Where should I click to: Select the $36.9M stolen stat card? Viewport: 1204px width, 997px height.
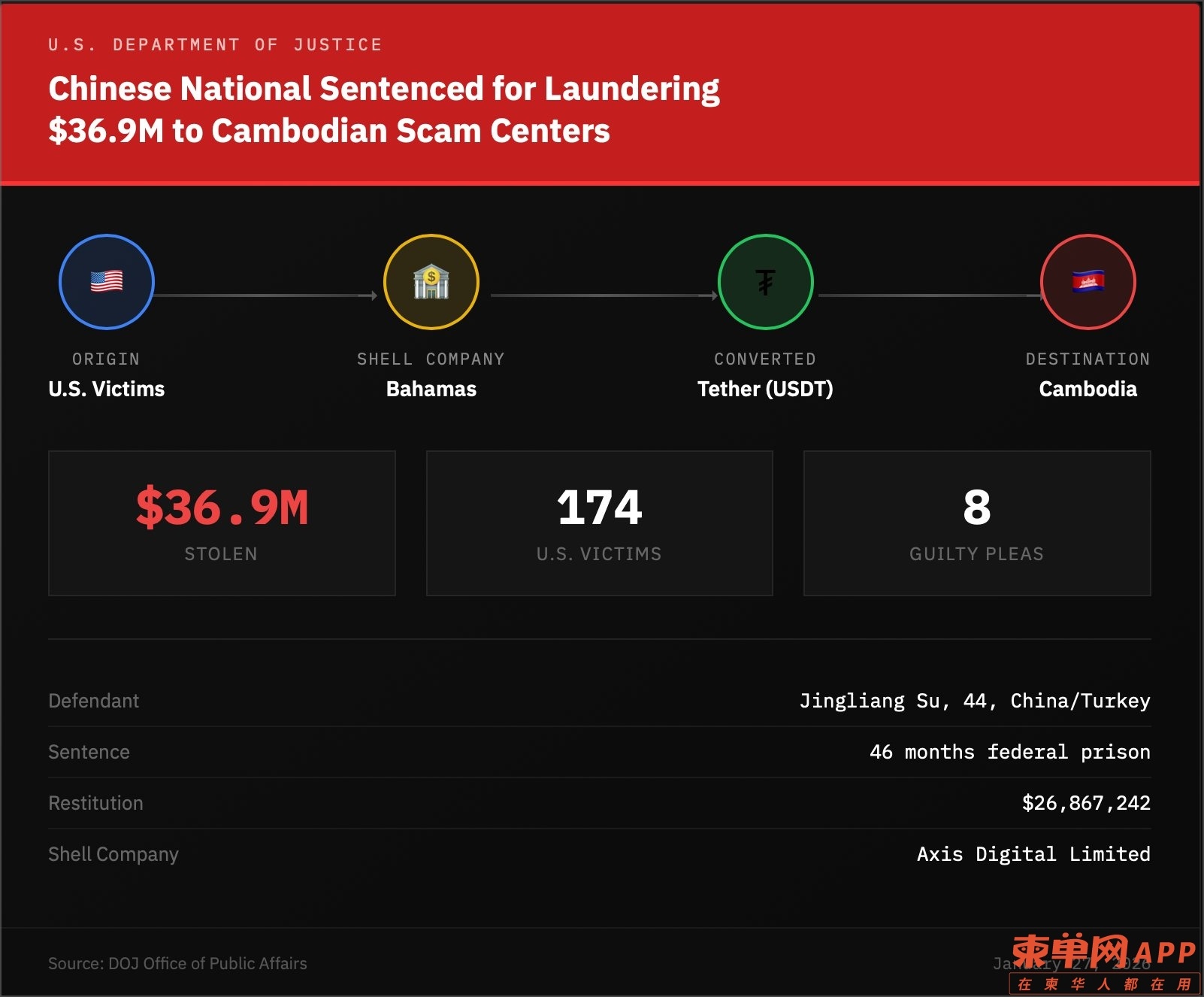point(222,523)
